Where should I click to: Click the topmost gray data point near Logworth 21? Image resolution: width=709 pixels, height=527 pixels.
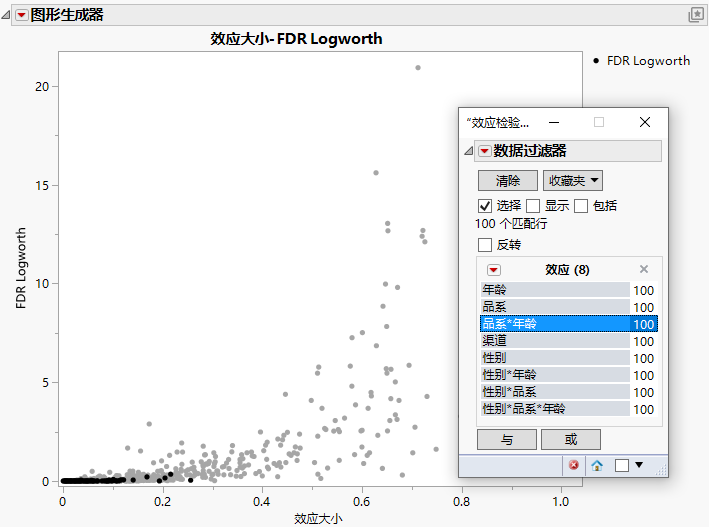click(x=418, y=68)
